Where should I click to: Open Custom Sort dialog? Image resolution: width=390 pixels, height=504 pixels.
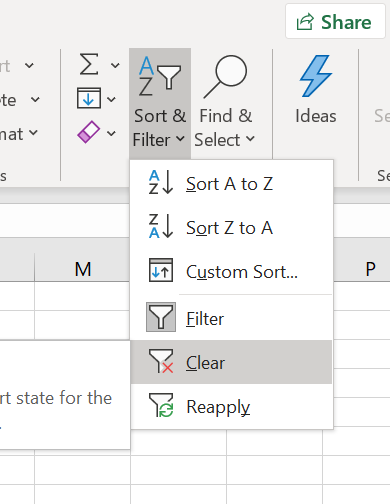(x=231, y=272)
